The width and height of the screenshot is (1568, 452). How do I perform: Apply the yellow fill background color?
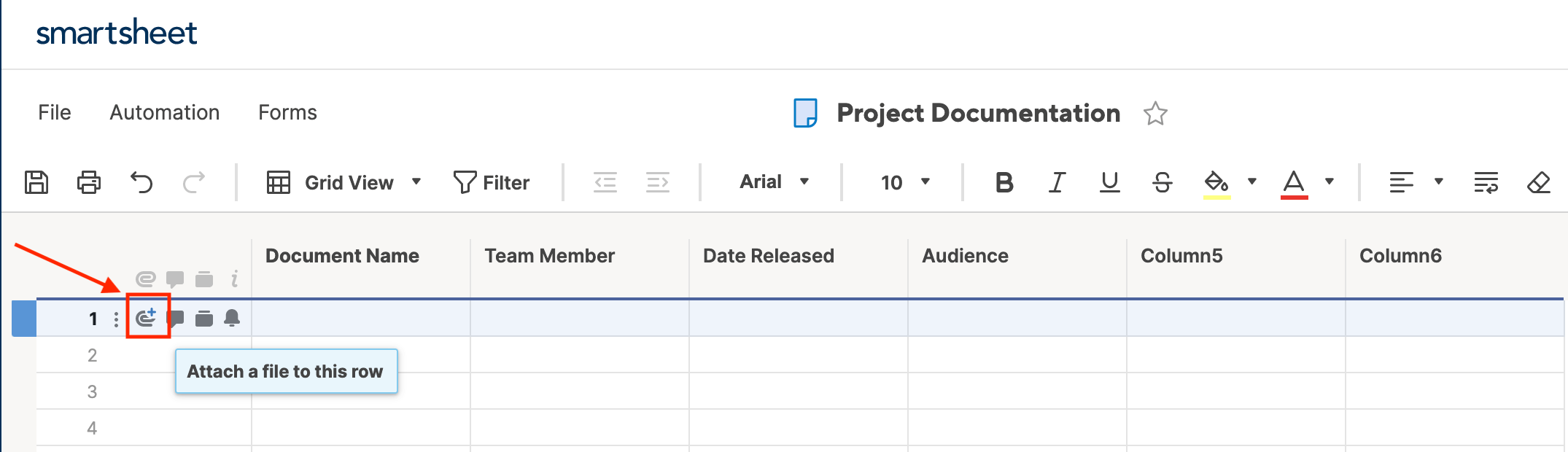(1216, 182)
